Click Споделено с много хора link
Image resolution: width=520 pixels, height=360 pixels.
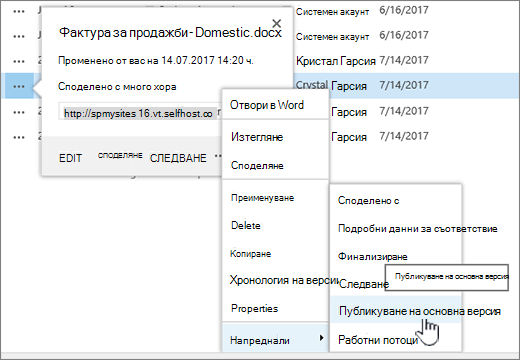(117, 87)
